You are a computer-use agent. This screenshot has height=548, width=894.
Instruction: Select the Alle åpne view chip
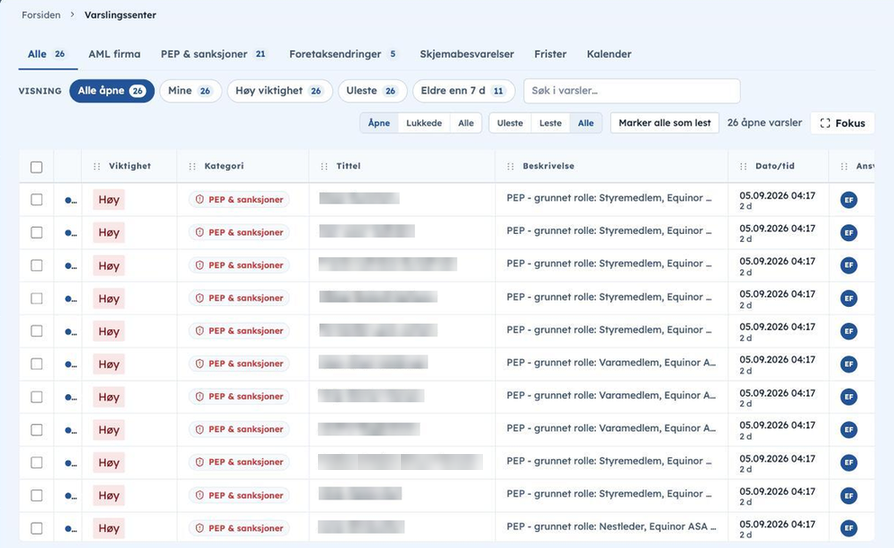click(112, 91)
